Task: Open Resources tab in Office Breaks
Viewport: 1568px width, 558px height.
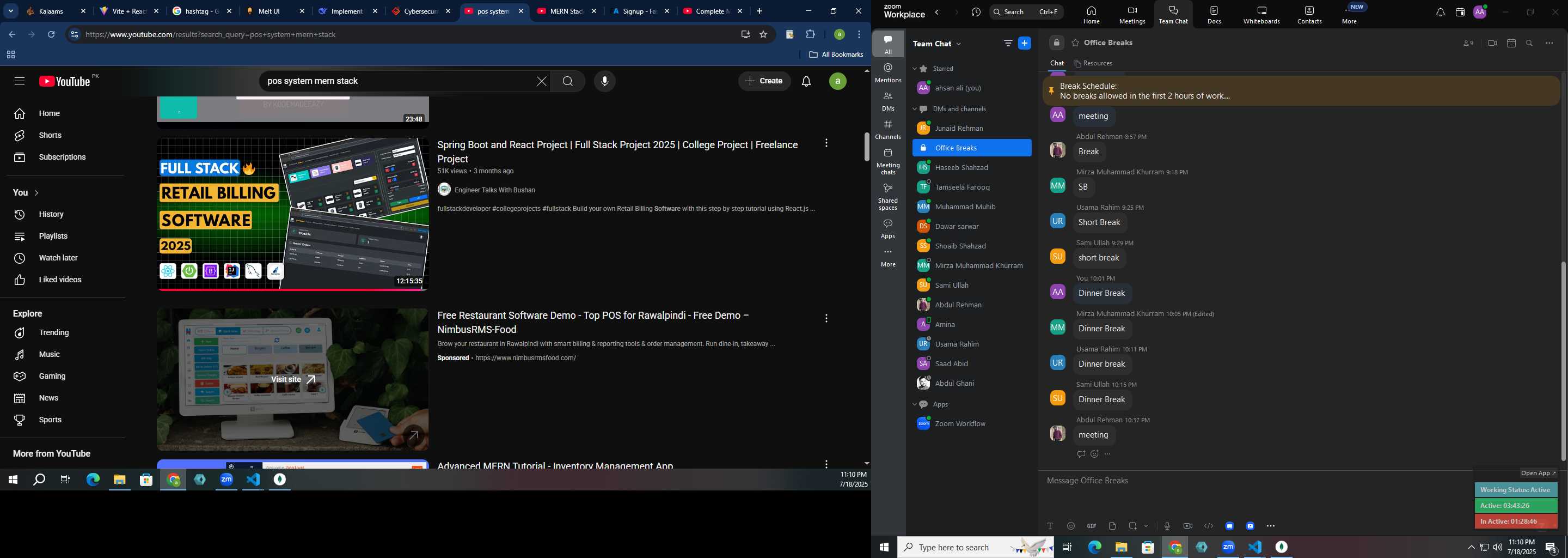Action: click(x=1094, y=63)
